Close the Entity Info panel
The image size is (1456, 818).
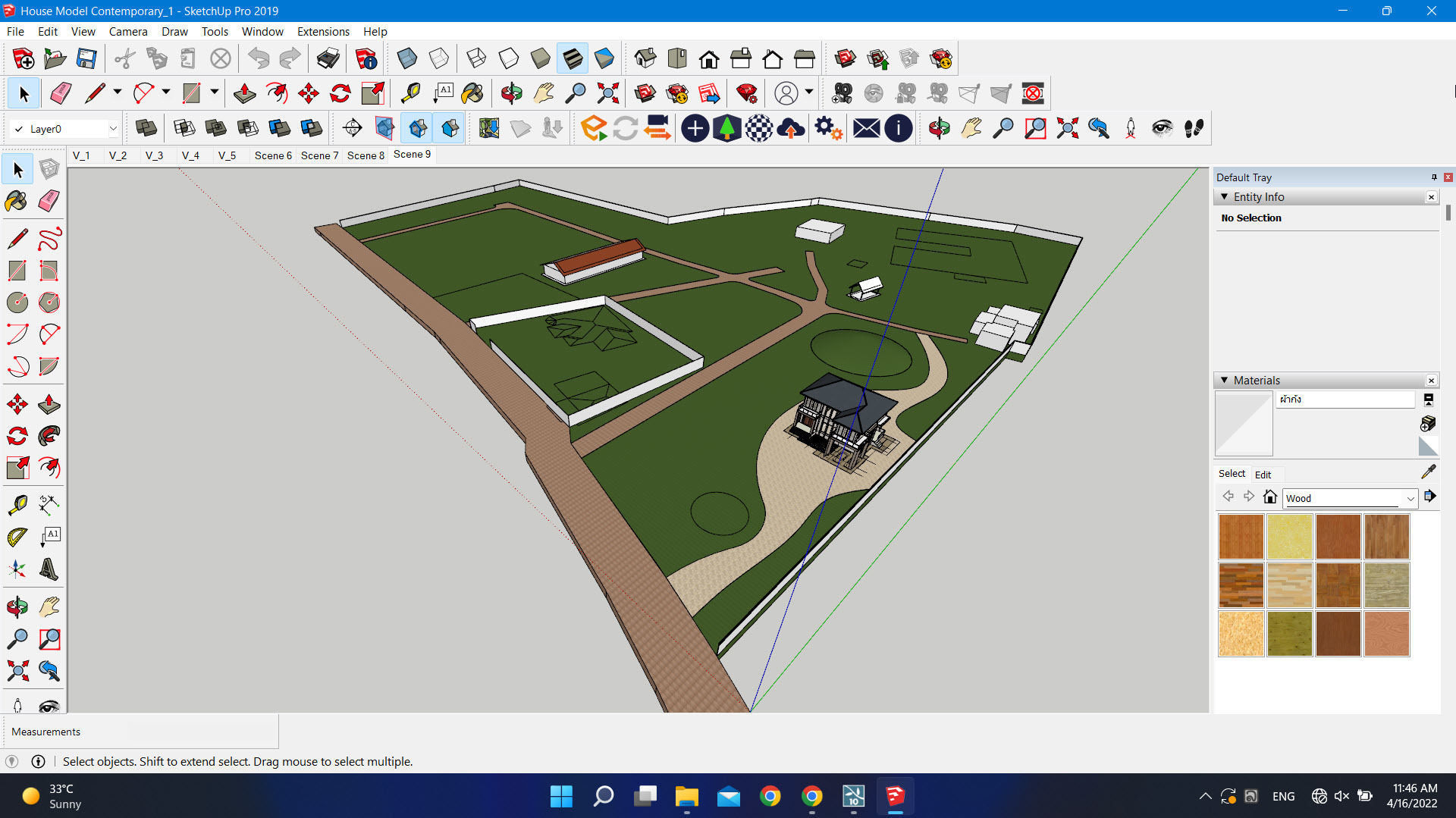click(1431, 197)
